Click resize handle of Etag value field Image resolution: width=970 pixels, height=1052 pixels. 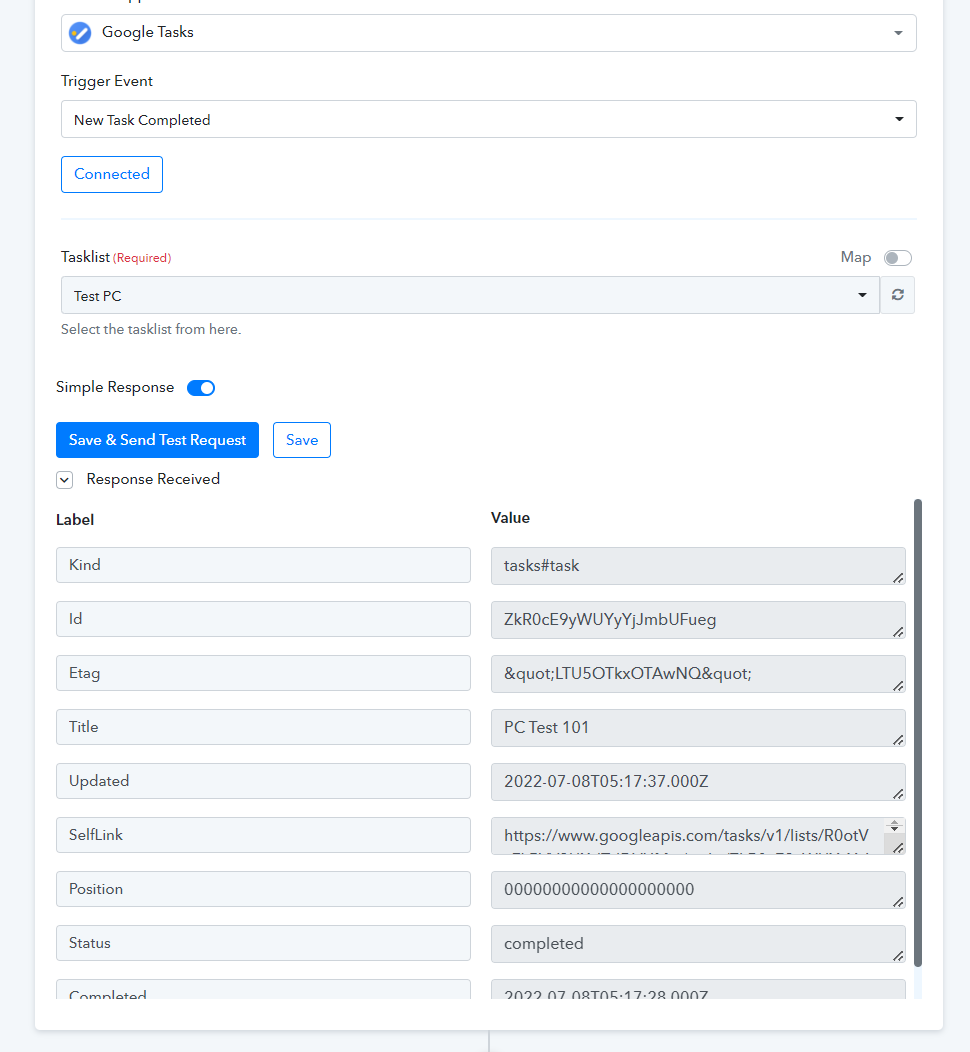pyautogui.click(x=898, y=686)
